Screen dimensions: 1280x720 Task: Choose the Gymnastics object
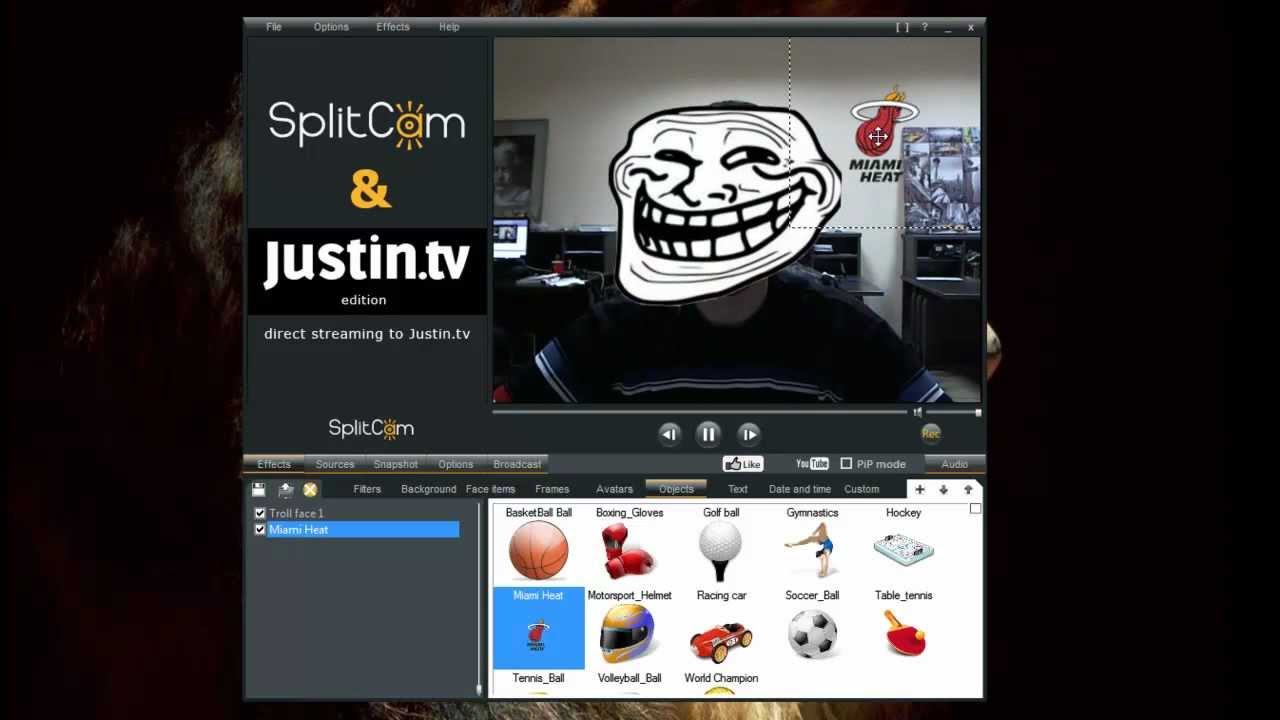point(812,543)
